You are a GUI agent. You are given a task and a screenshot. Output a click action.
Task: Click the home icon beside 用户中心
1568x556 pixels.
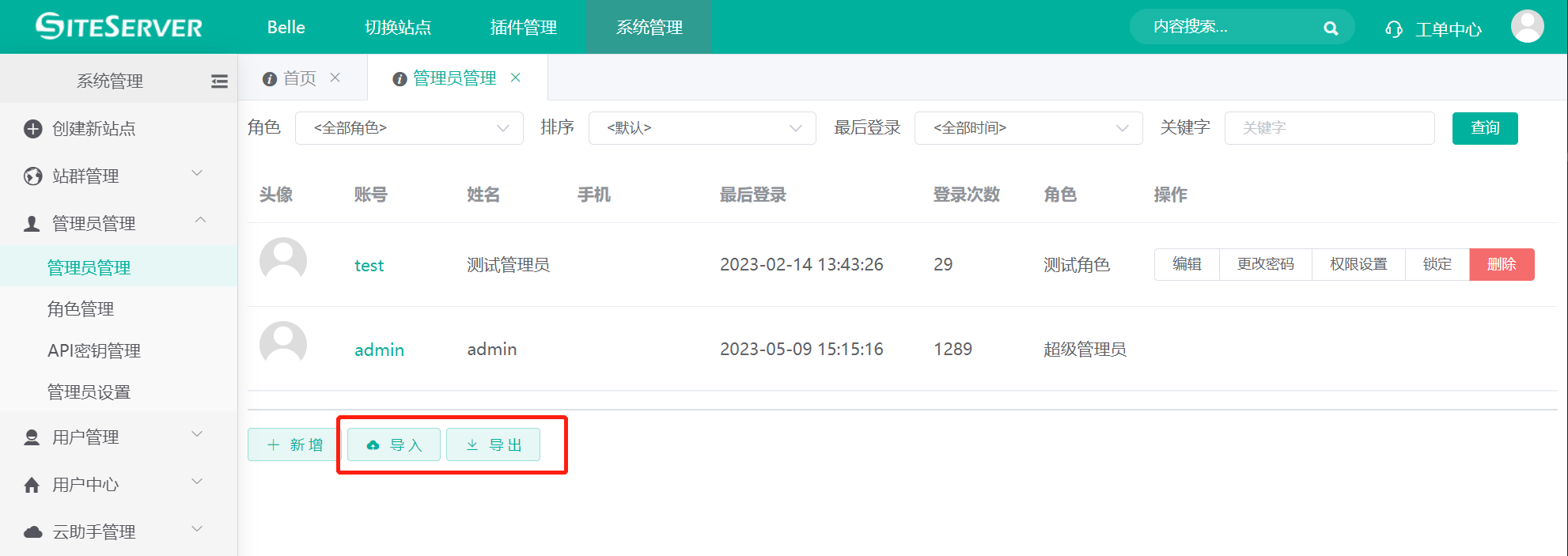[32, 484]
